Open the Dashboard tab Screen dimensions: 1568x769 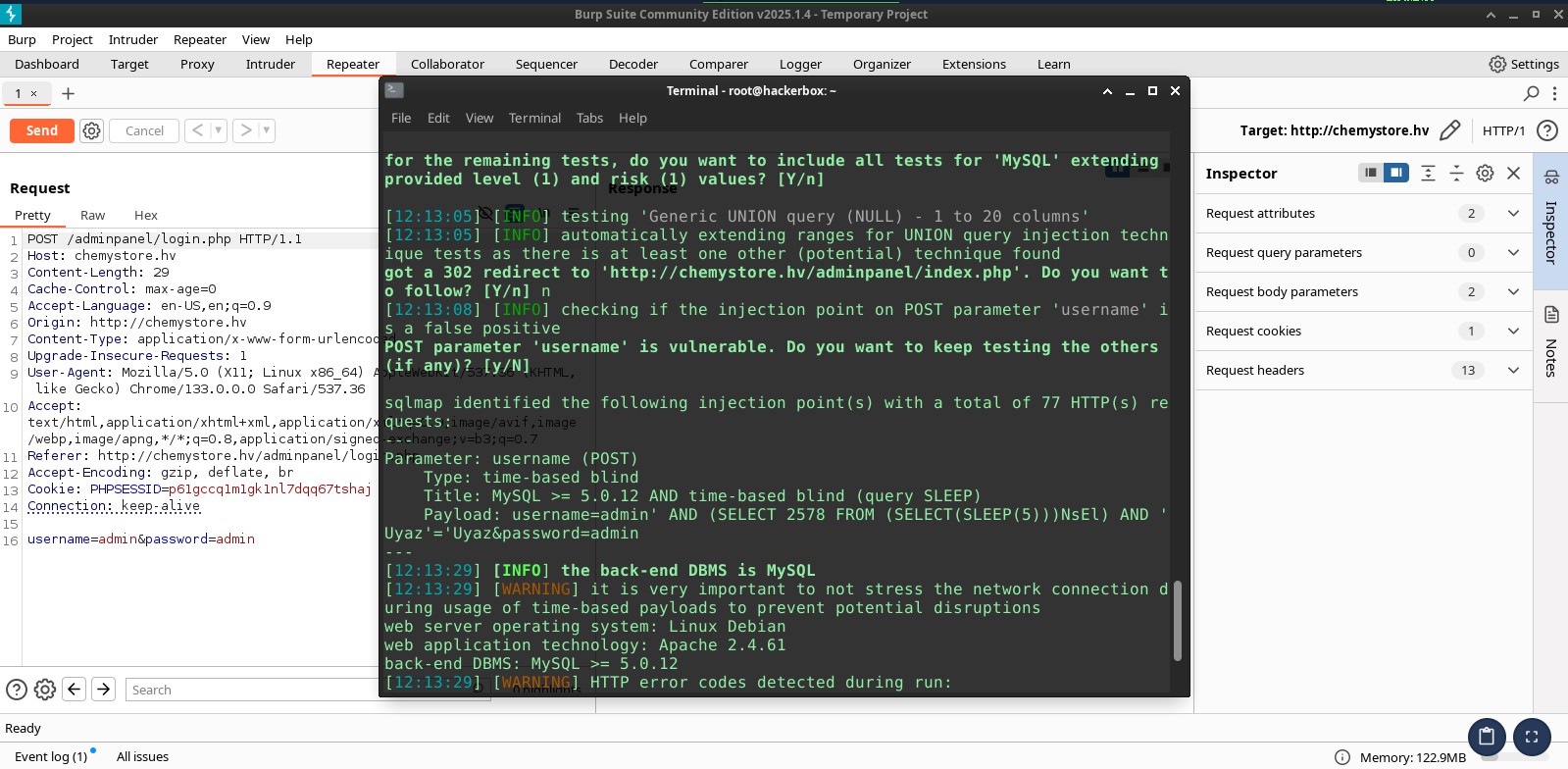tap(47, 64)
